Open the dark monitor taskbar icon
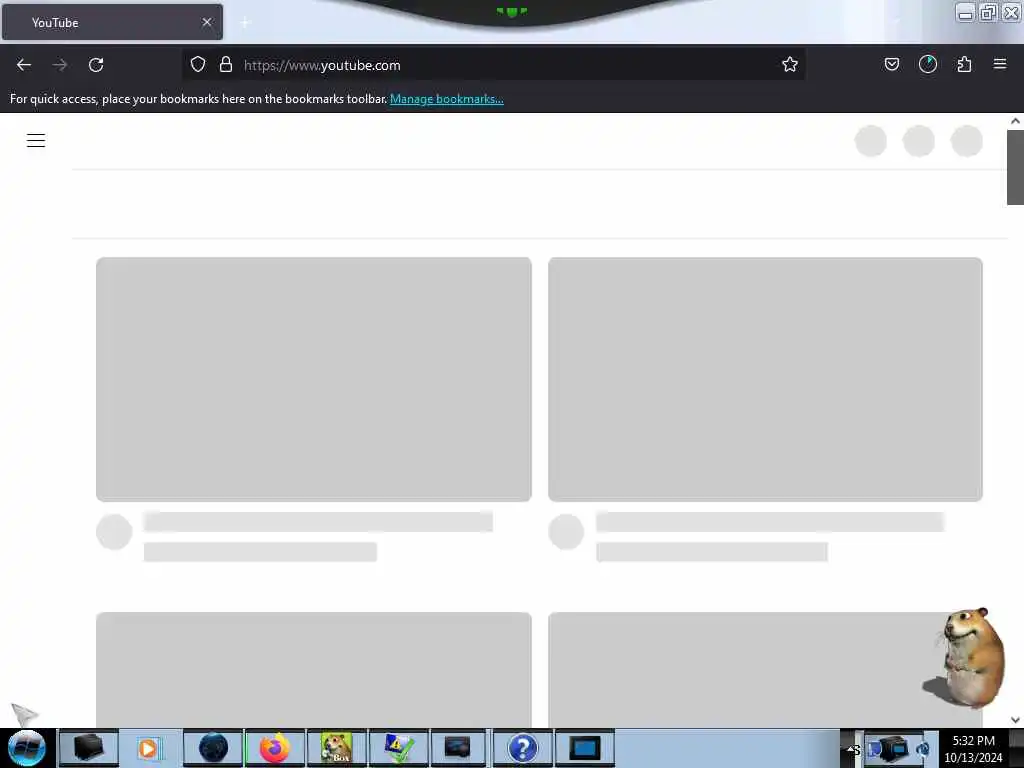 click(x=458, y=748)
